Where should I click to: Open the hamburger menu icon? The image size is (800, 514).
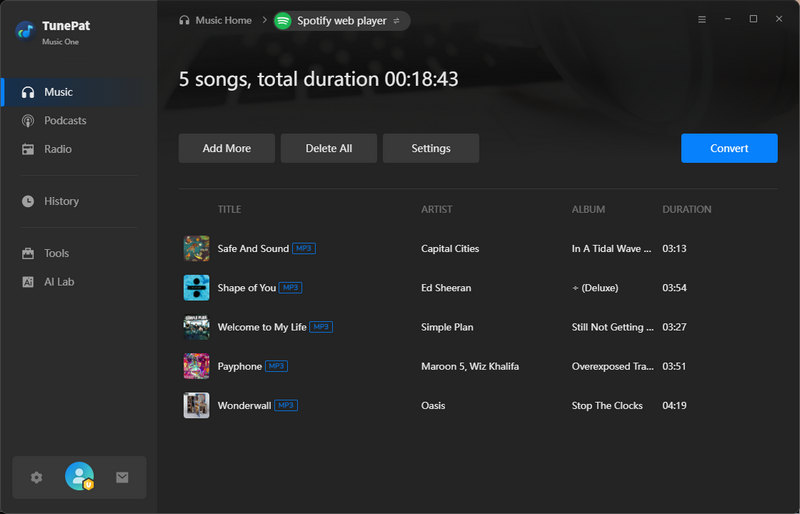[x=702, y=19]
